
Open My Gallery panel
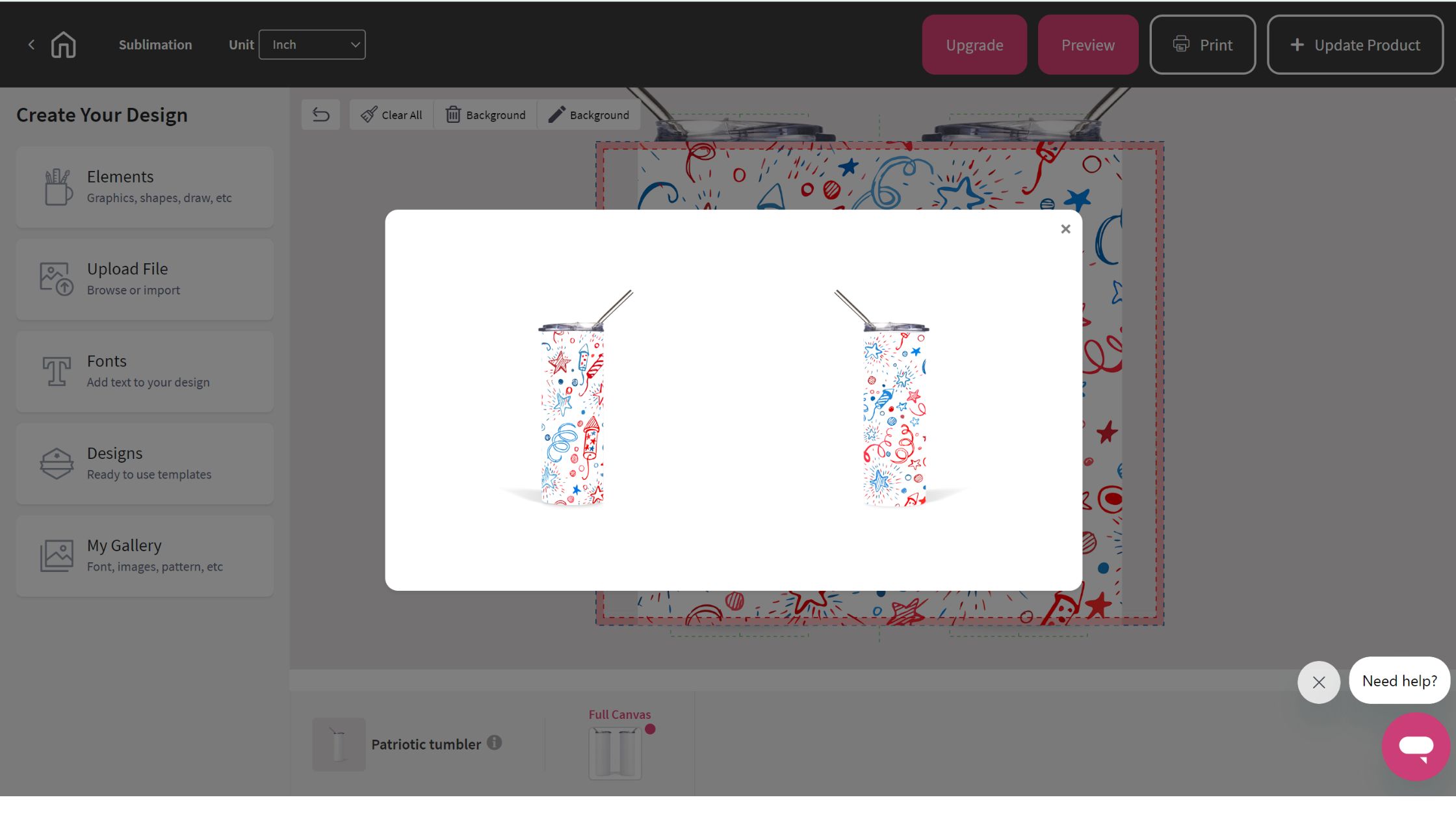pos(145,556)
